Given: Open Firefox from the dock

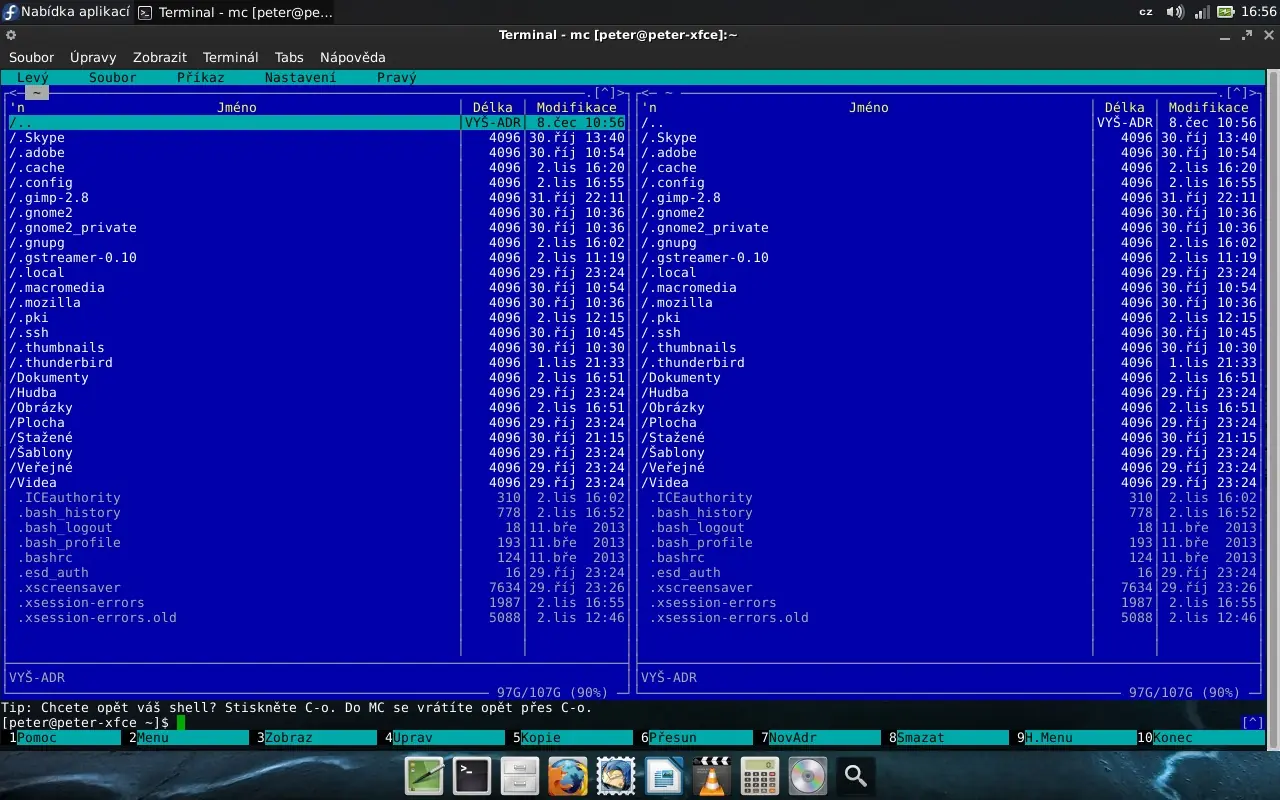Looking at the screenshot, I should 568,775.
